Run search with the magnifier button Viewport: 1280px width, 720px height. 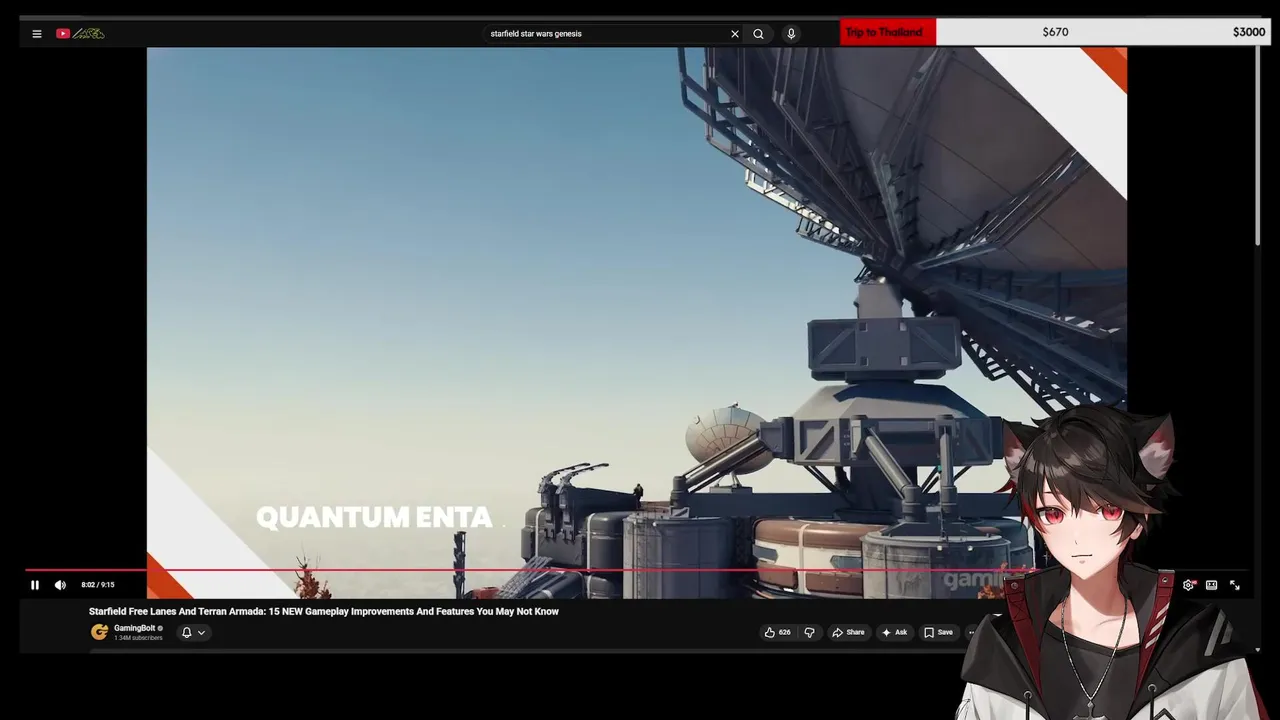[759, 34]
